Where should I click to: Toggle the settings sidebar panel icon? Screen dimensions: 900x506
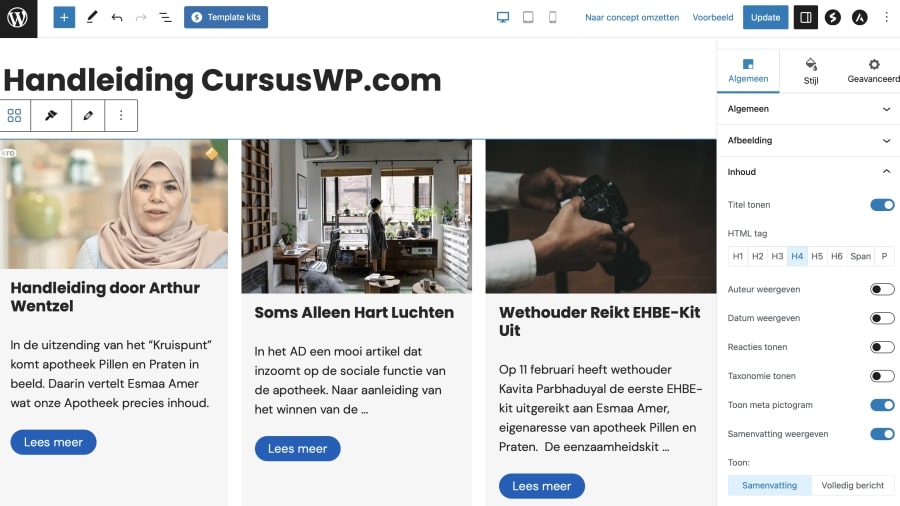[x=806, y=17]
